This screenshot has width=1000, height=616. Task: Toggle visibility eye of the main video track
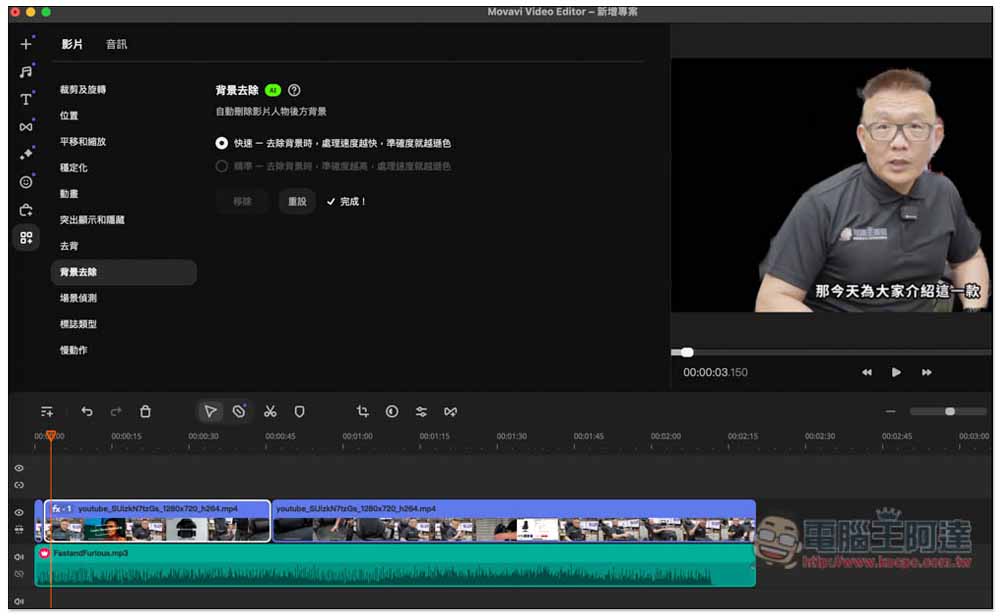point(19,513)
